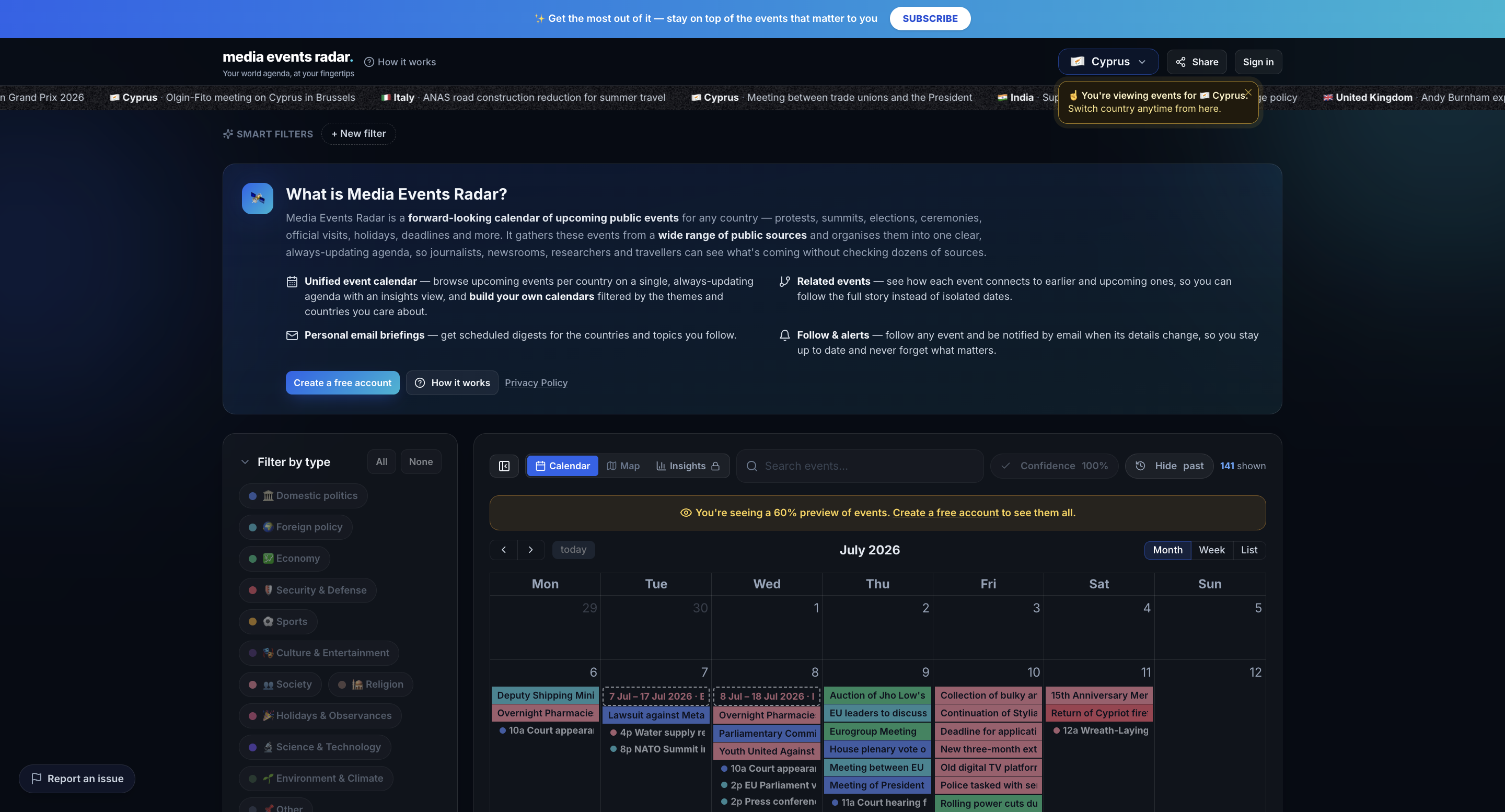1505x812 pixels.
Task: Click the Domestic politics building icon
Action: (268, 496)
